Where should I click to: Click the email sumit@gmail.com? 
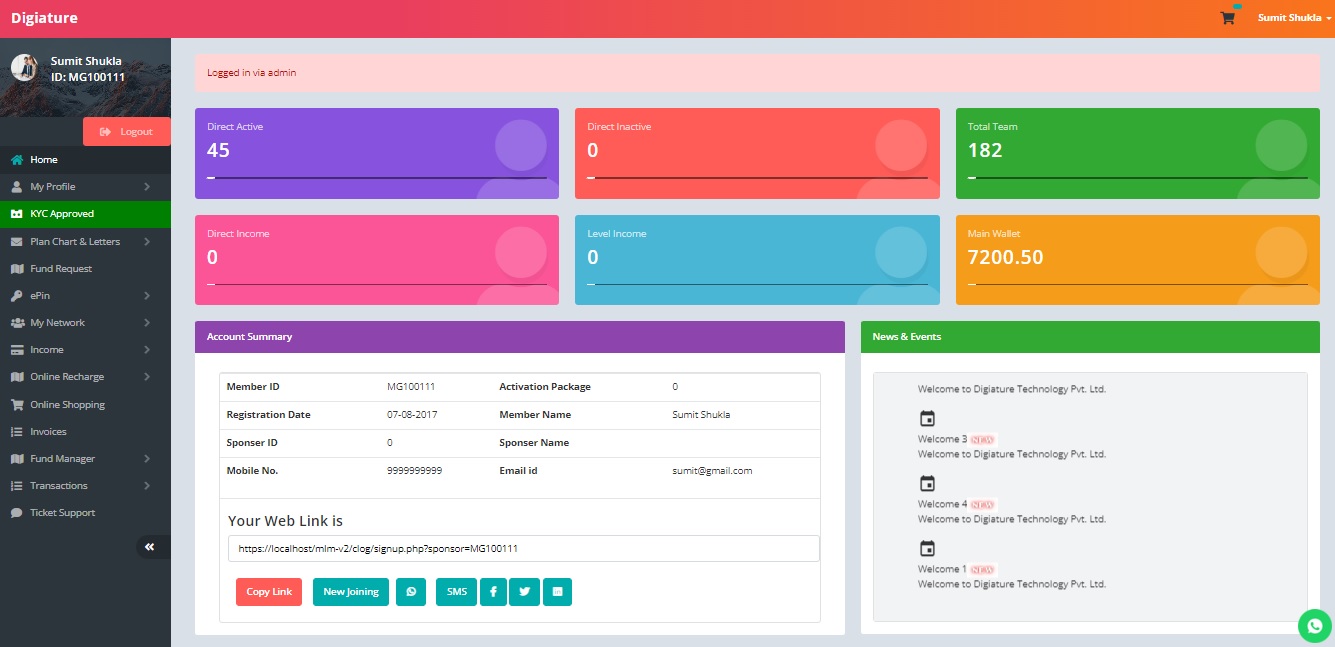pyautogui.click(x=712, y=470)
